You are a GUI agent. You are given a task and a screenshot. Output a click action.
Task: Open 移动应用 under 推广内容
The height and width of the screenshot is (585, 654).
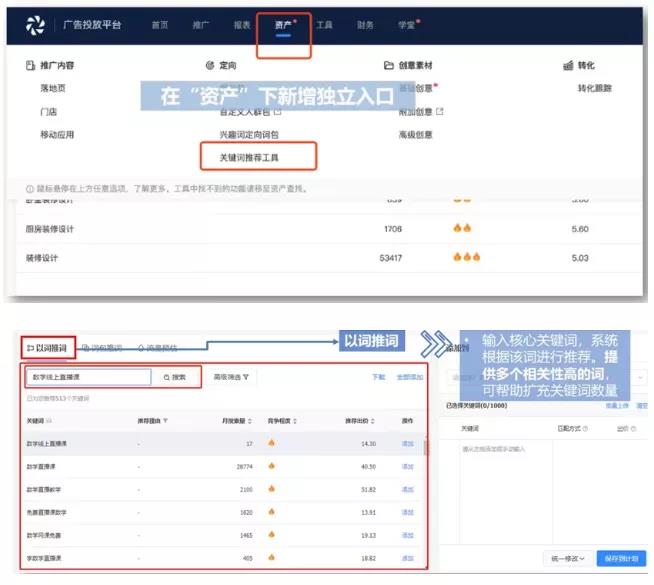click(57, 135)
